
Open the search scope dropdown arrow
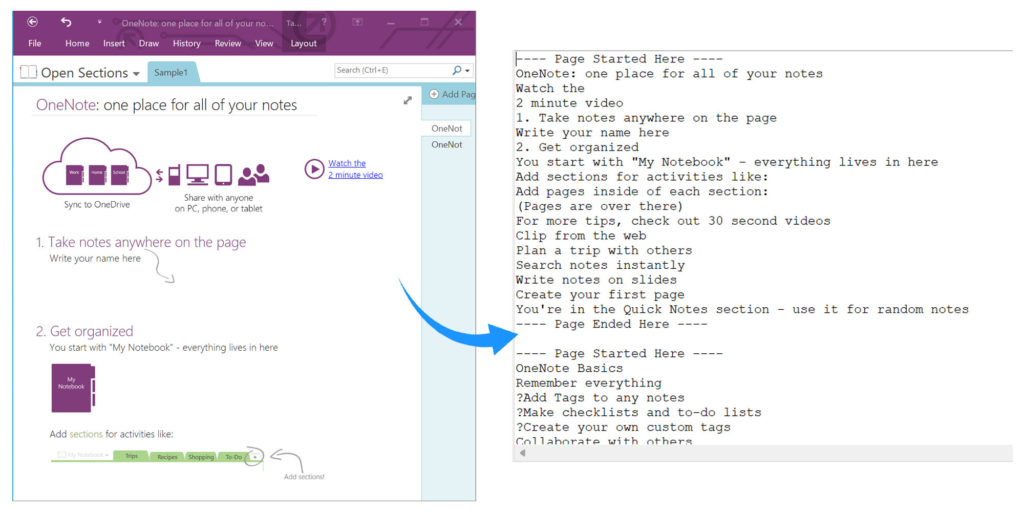(467, 71)
